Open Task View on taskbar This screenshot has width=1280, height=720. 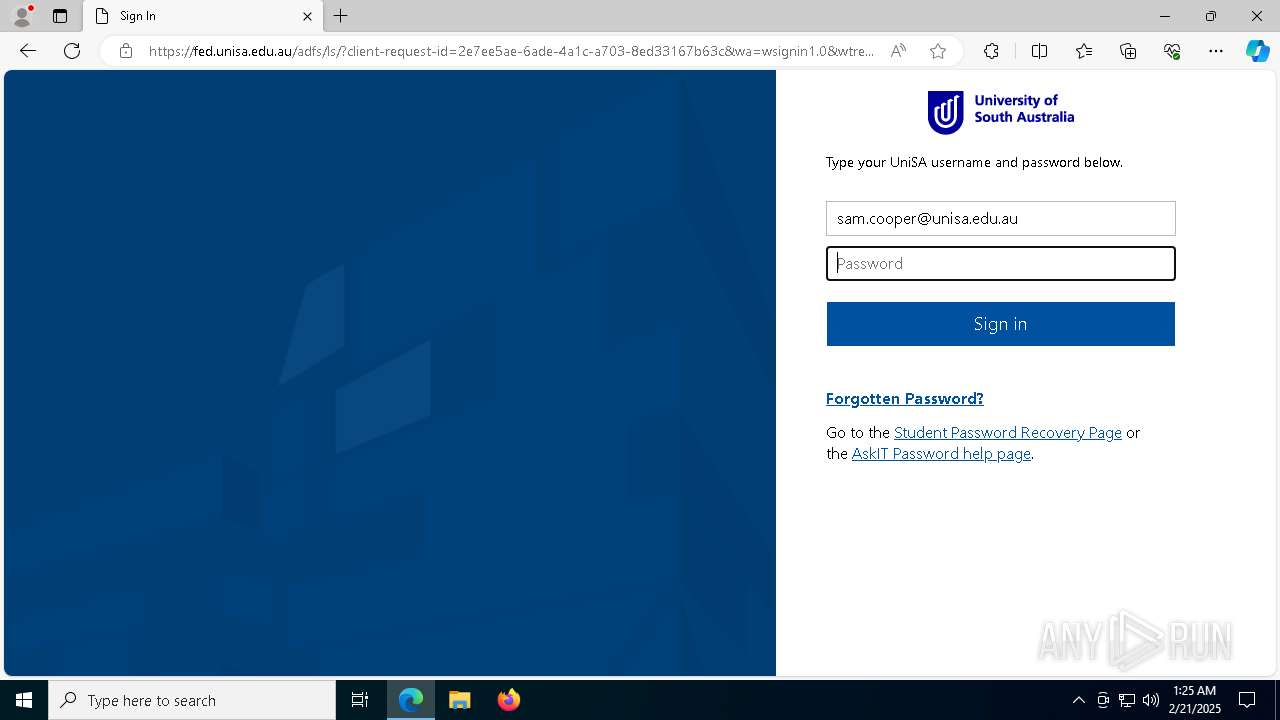click(x=360, y=700)
